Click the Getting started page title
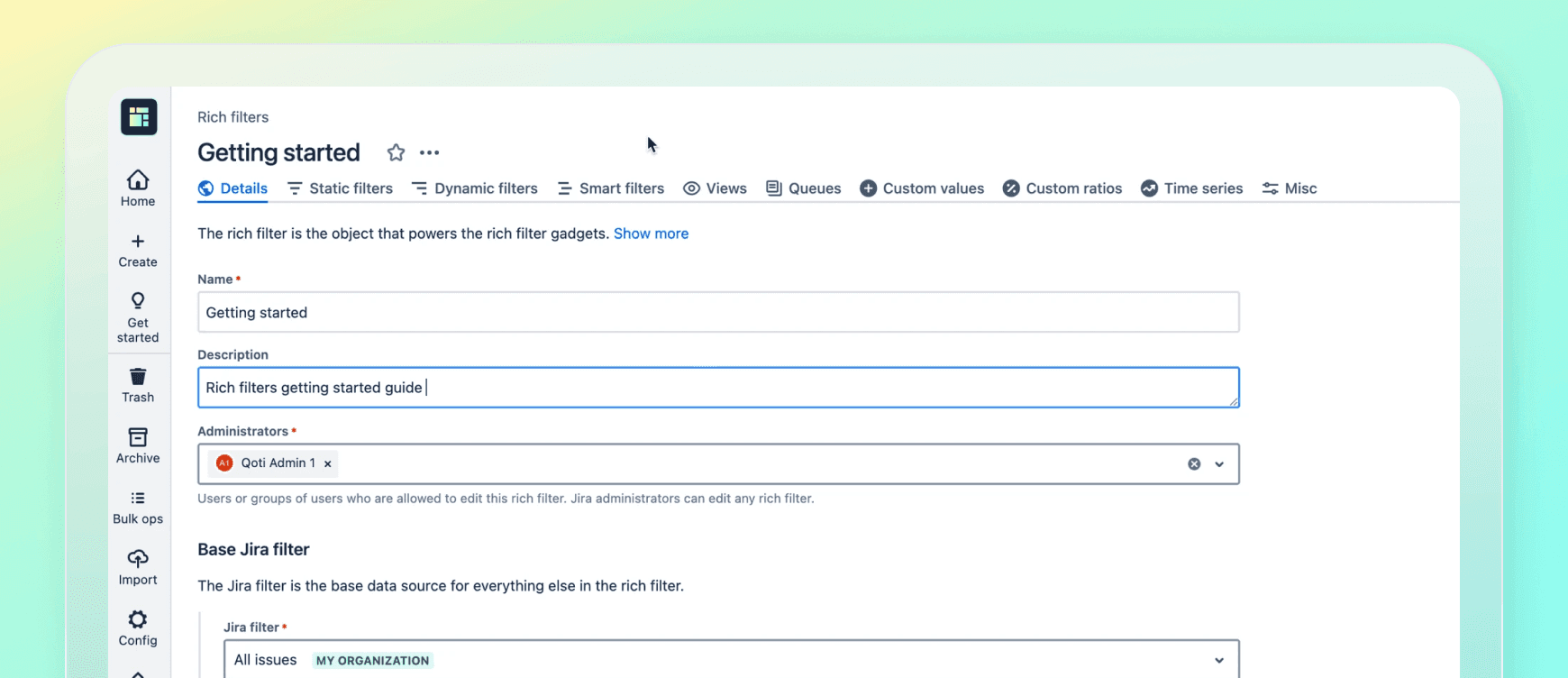 (278, 152)
